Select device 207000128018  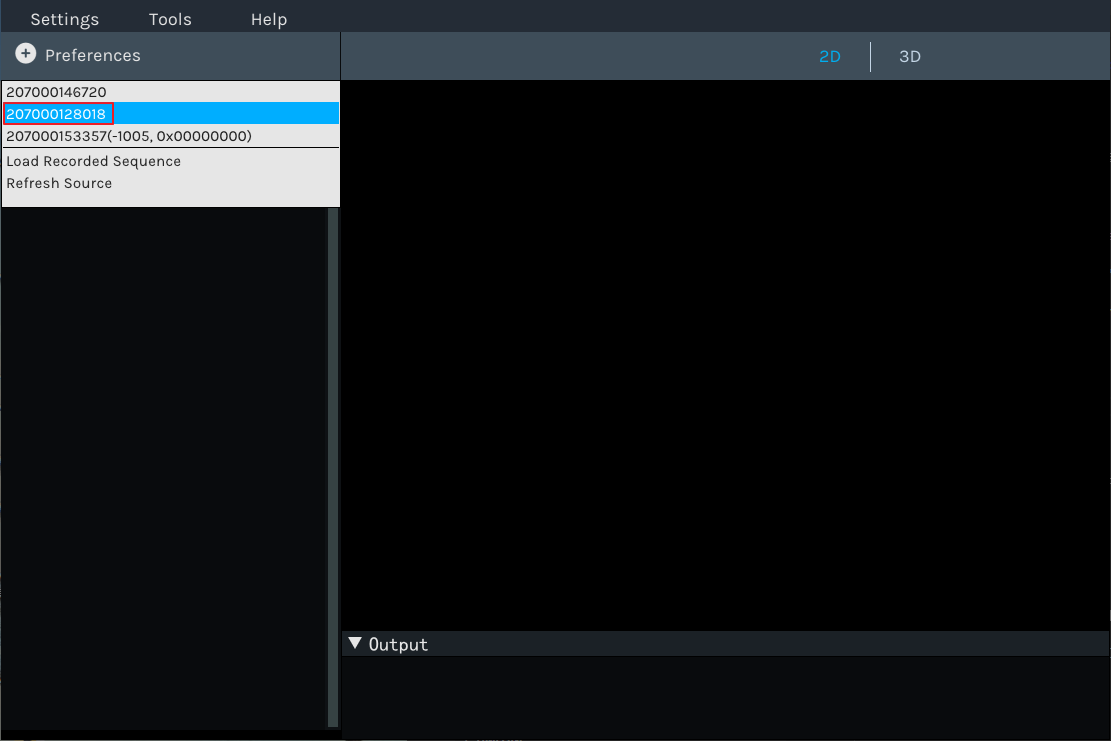click(x=171, y=113)
